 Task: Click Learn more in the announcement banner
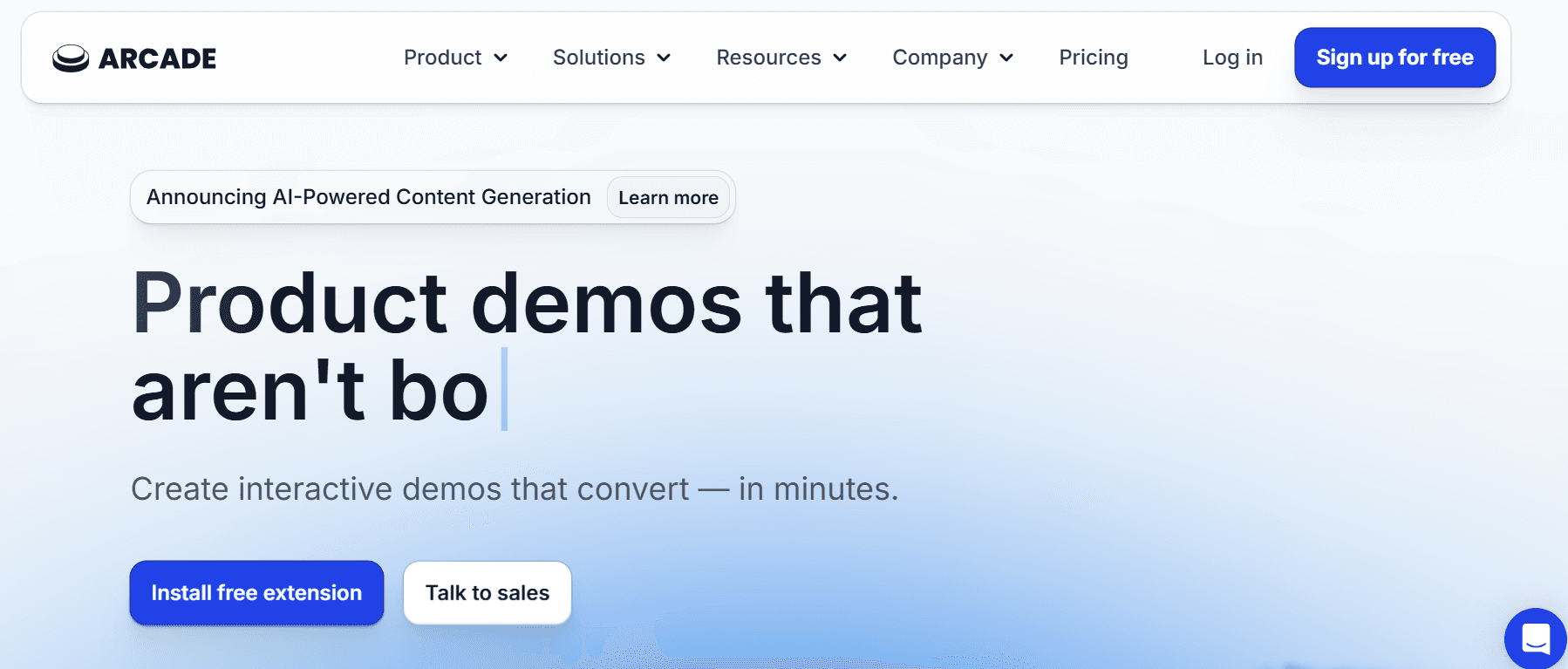668,198
